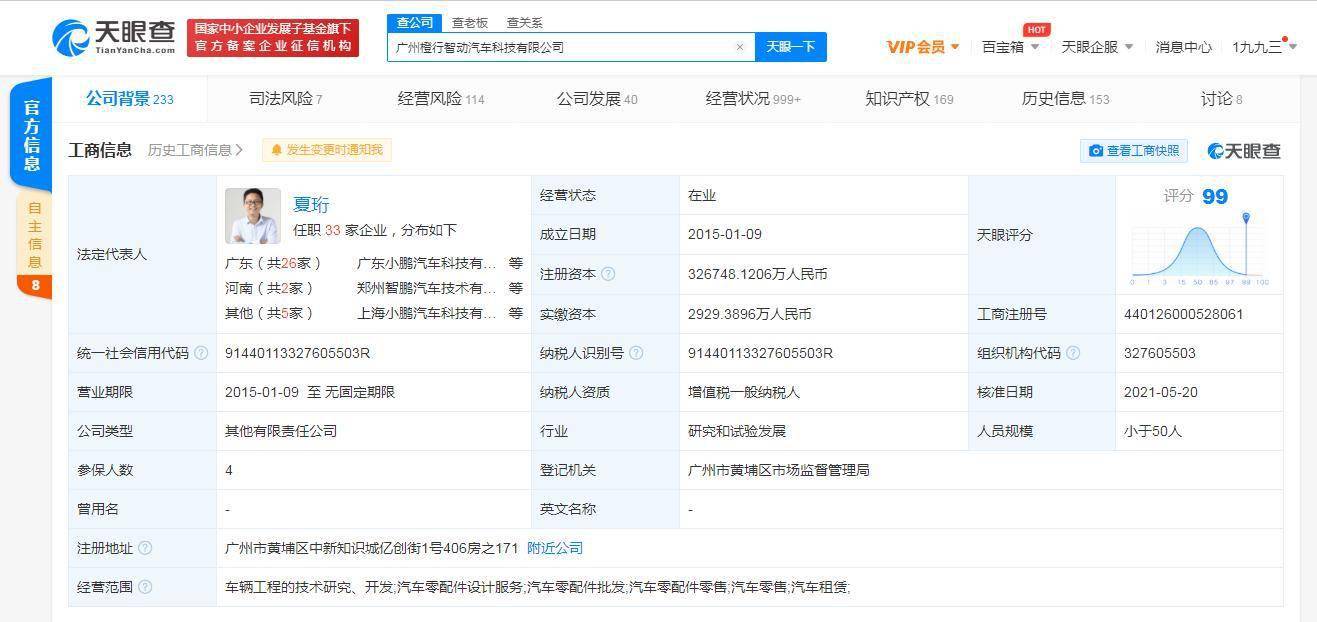
Task: Select the 查老板 search tab
Action: pyautogui.click(x=469, y=22)
